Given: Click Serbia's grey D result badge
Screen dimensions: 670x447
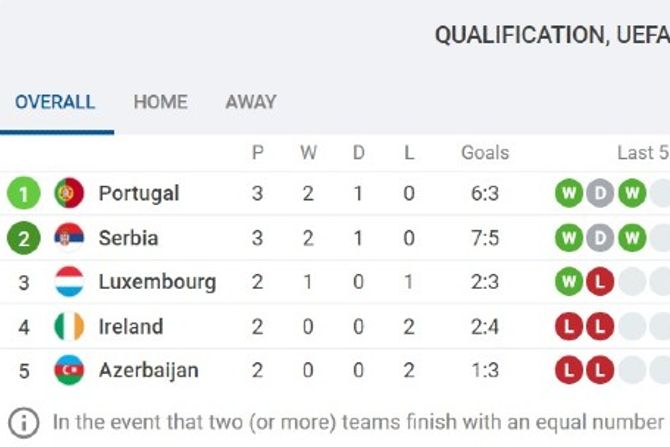Looking at the screenshot, I should point(600,238).
